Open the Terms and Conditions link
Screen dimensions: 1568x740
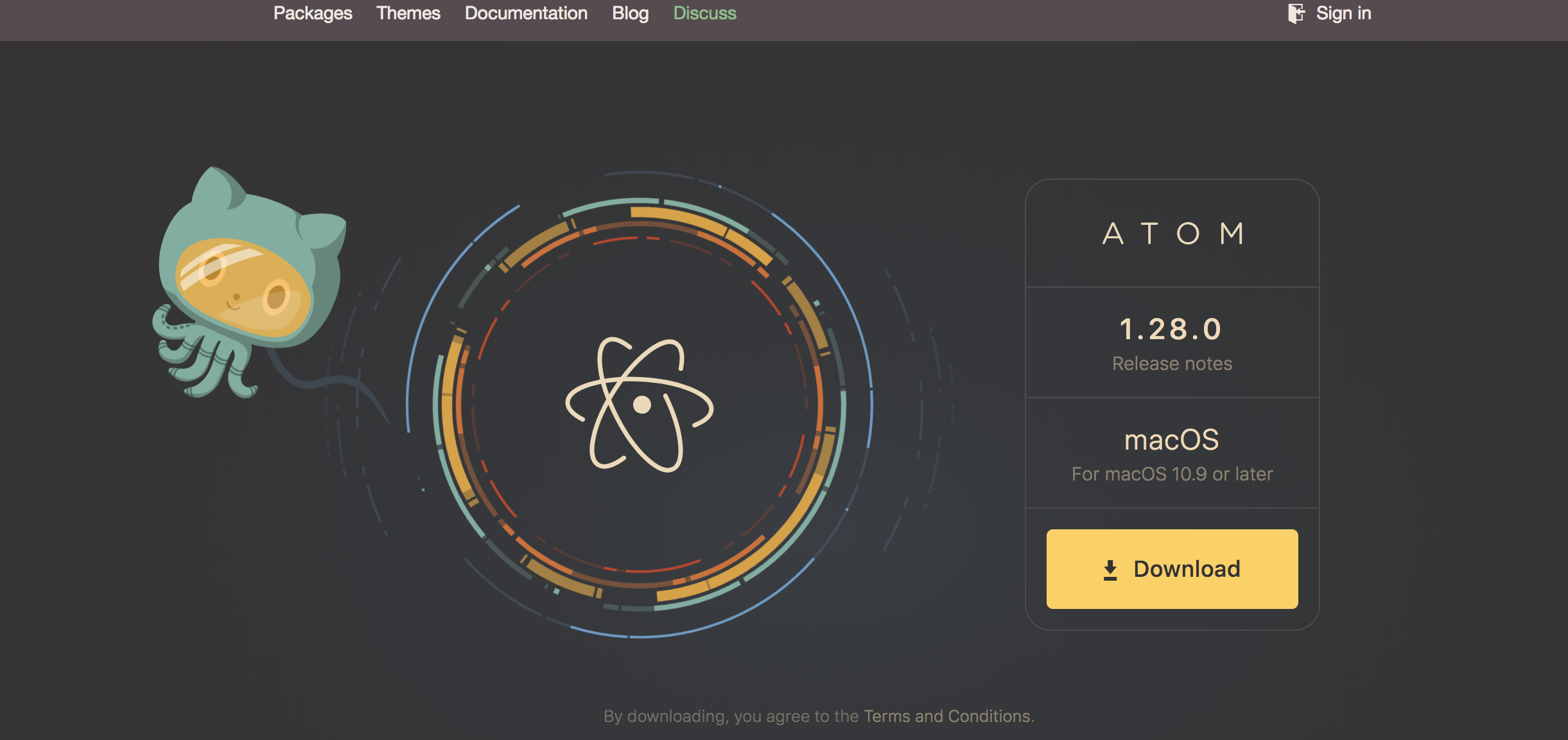947,716
